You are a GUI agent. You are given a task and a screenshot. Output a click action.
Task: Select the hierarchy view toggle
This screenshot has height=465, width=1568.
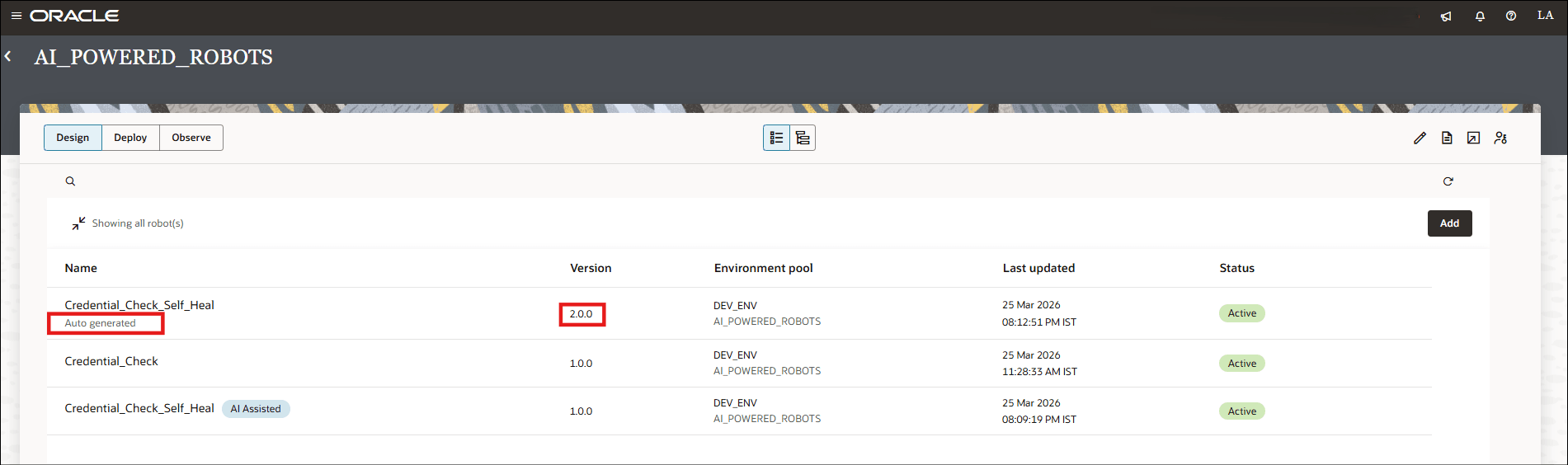(803, 138)
